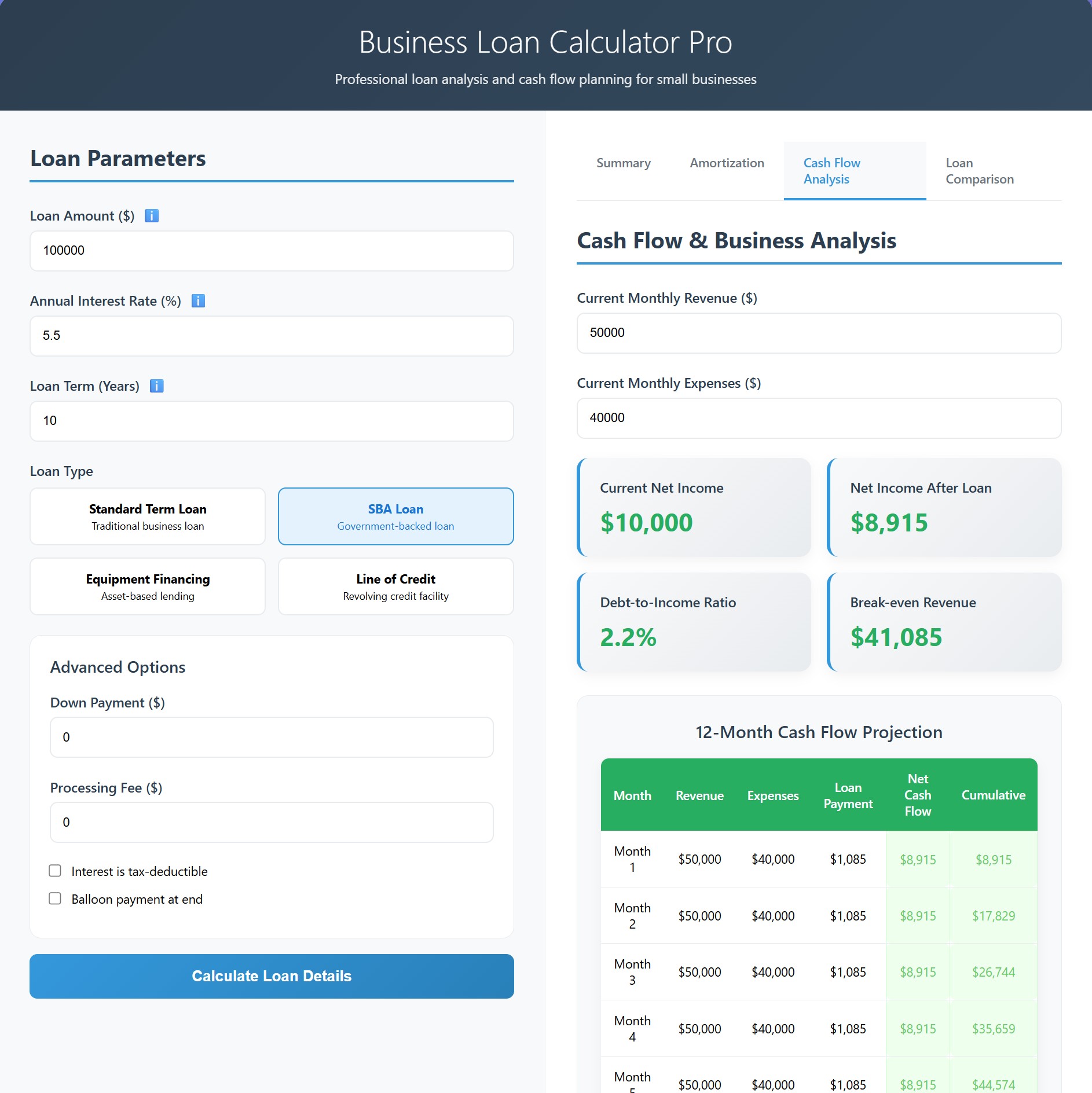Enable the Interest is tax-deductible checkbox
Screen dimensions: 1092x1093
(x=56, y=870)
